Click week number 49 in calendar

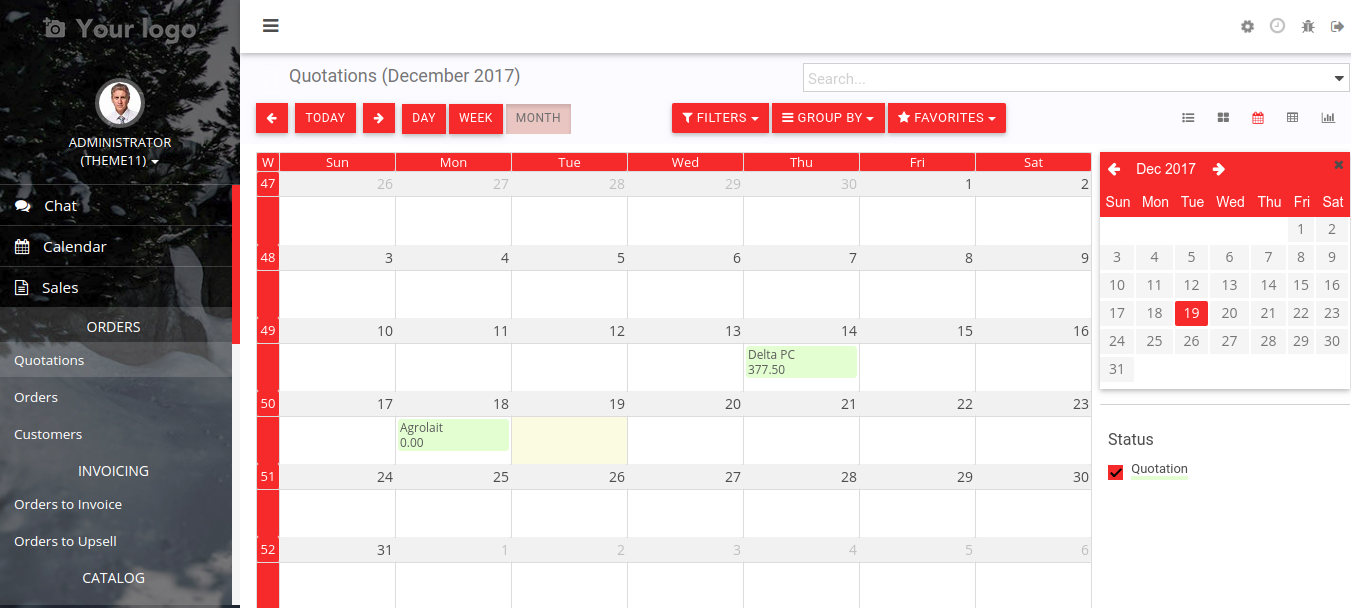tap(267, 331)
